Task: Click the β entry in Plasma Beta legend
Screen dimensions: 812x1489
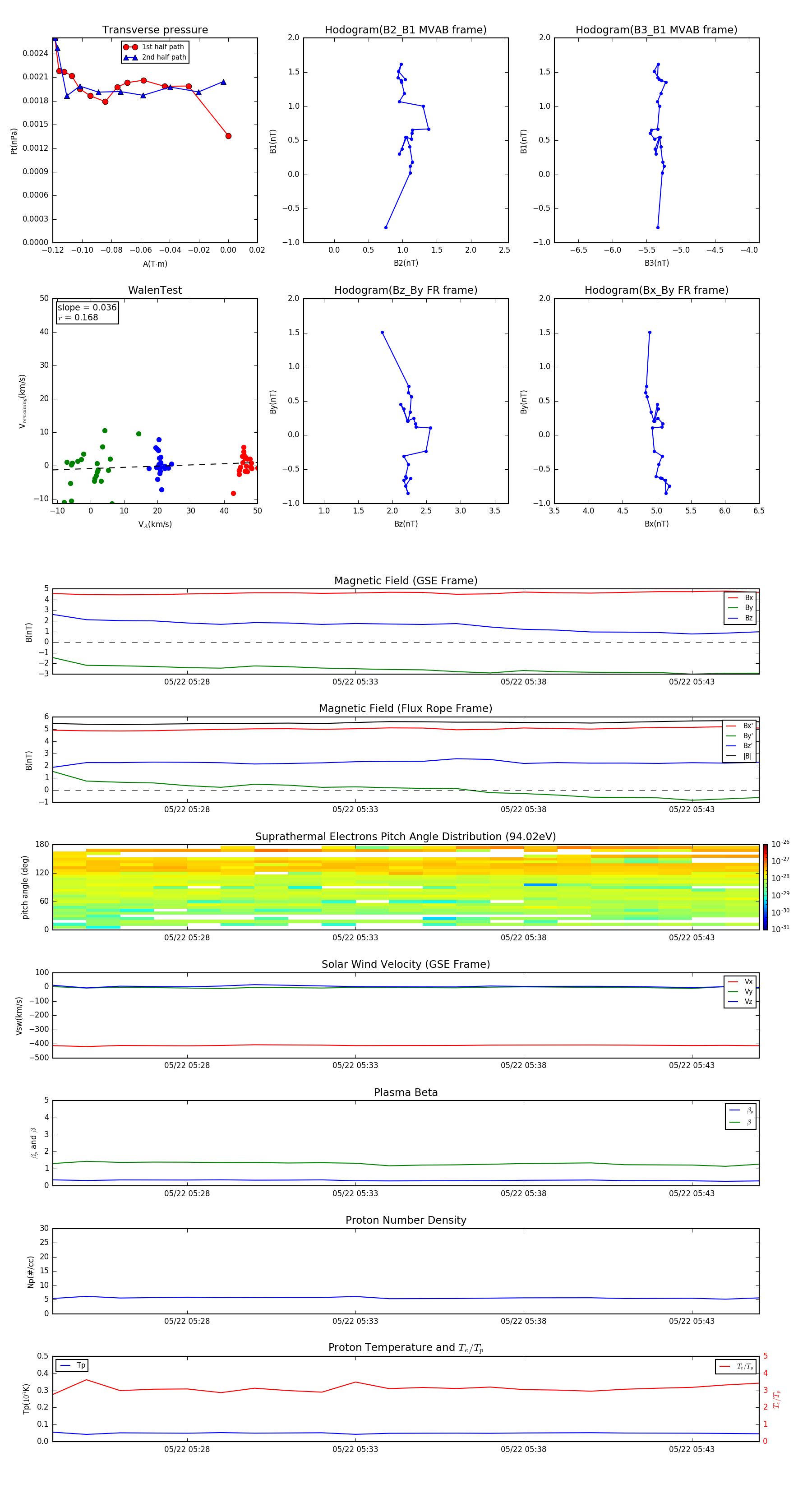Action: [741, 1122]
